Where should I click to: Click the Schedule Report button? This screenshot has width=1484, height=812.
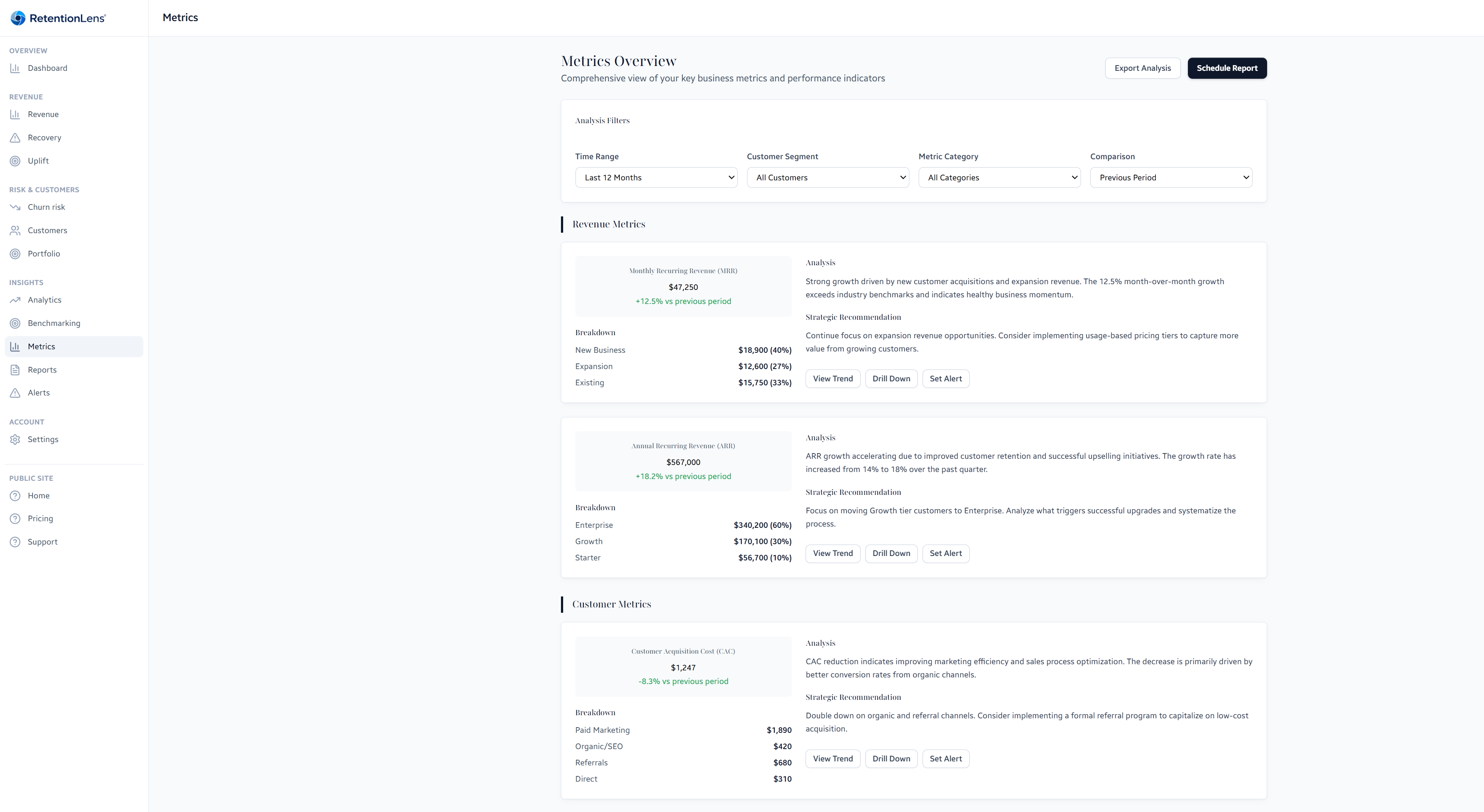point(1227,68)
